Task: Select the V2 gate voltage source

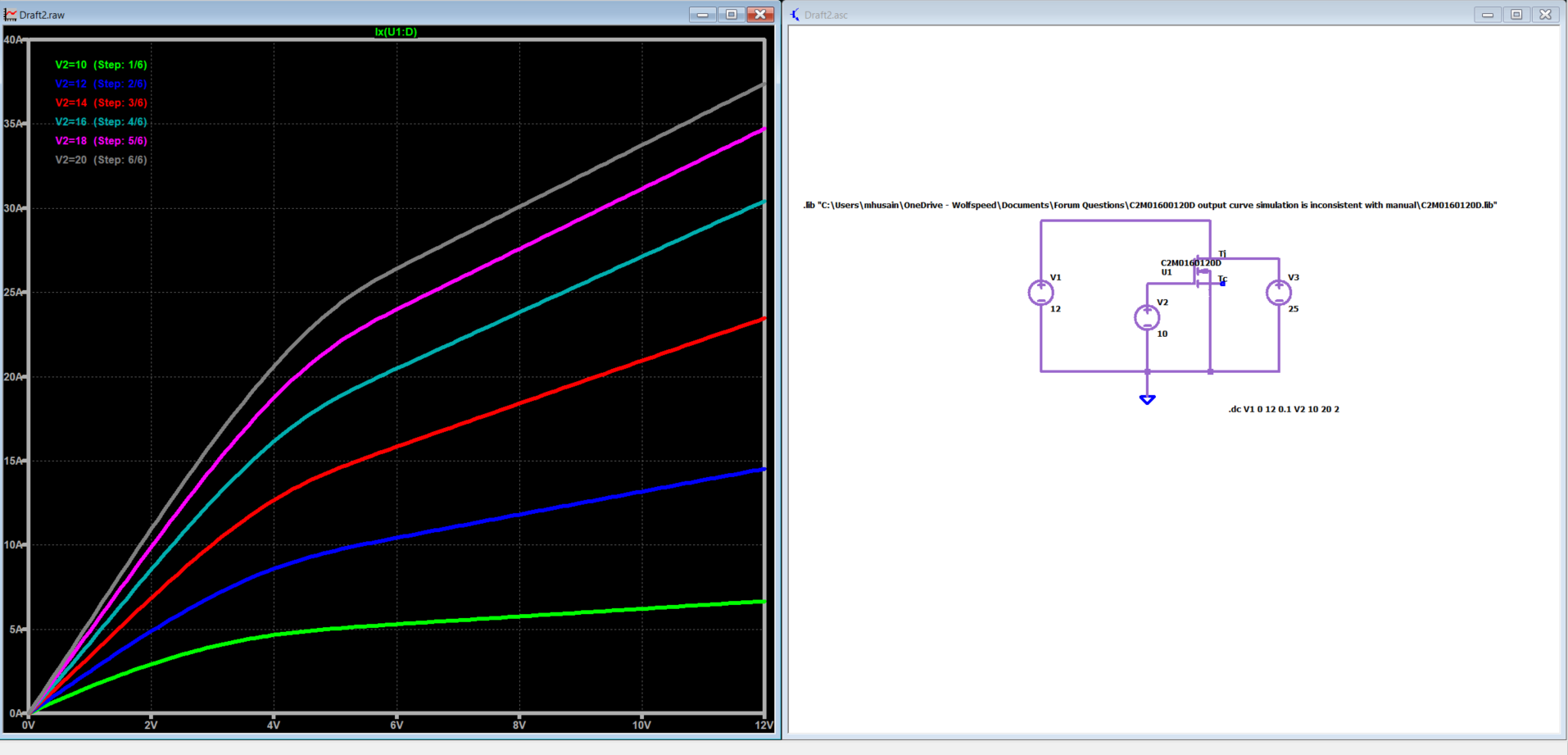Action: pos(1146,317)
